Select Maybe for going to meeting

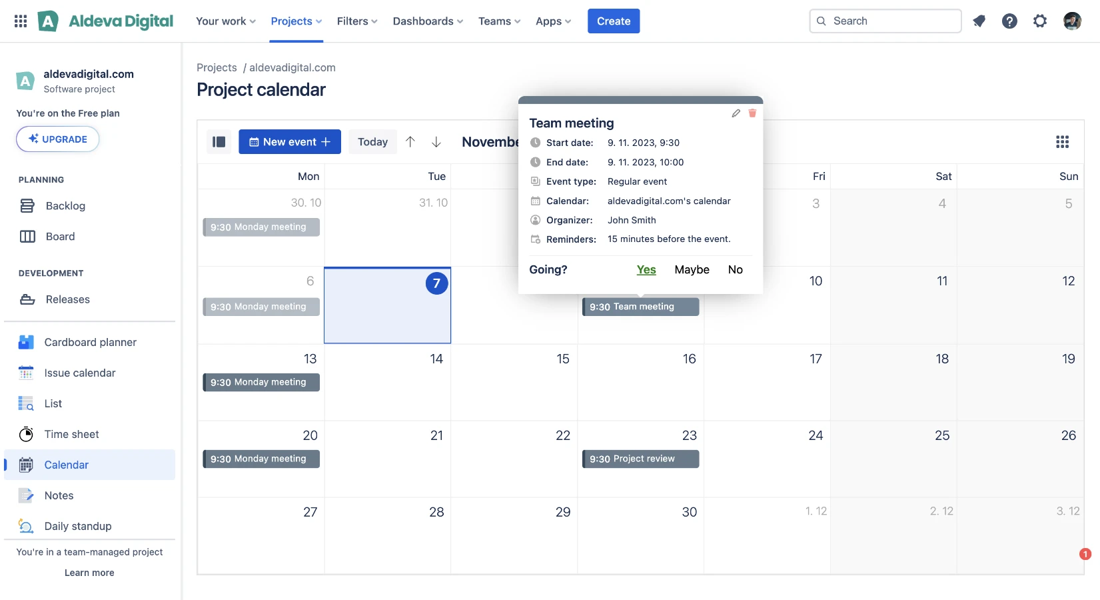(691, 270)
